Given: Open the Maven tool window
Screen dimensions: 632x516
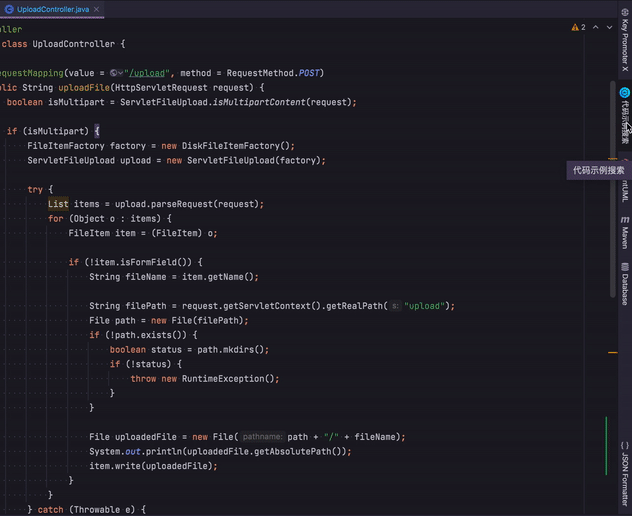Looking at the screenshot, I should coord(625,233).
